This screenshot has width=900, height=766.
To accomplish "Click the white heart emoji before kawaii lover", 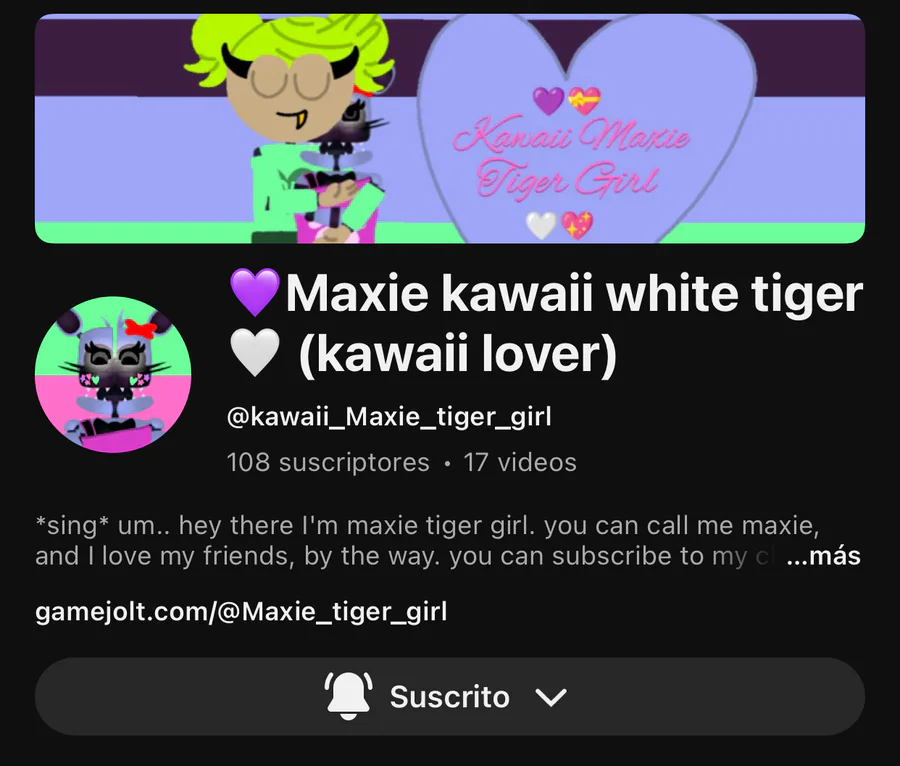I will (x=255, y=353).
